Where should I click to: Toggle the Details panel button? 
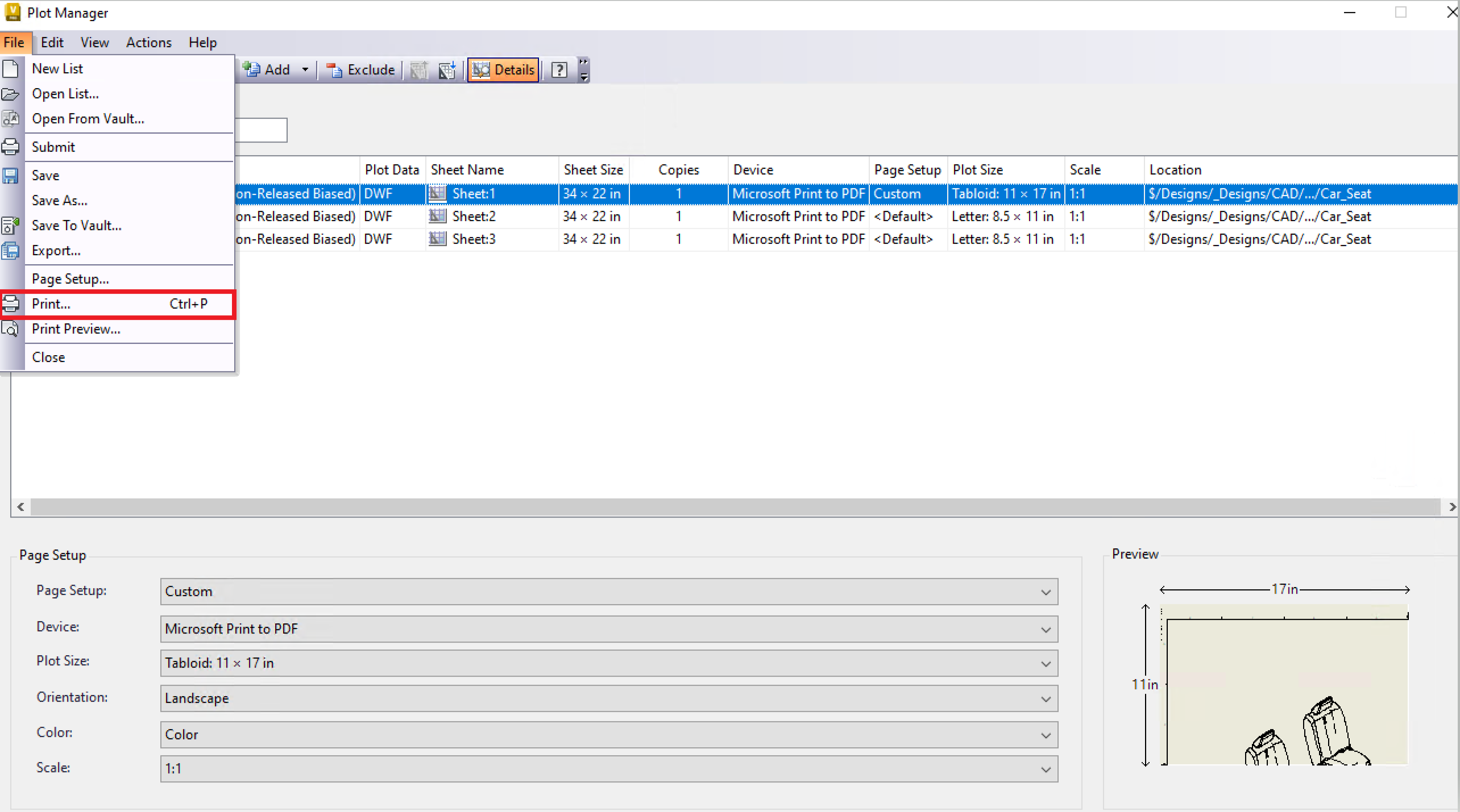pos(503,70)
